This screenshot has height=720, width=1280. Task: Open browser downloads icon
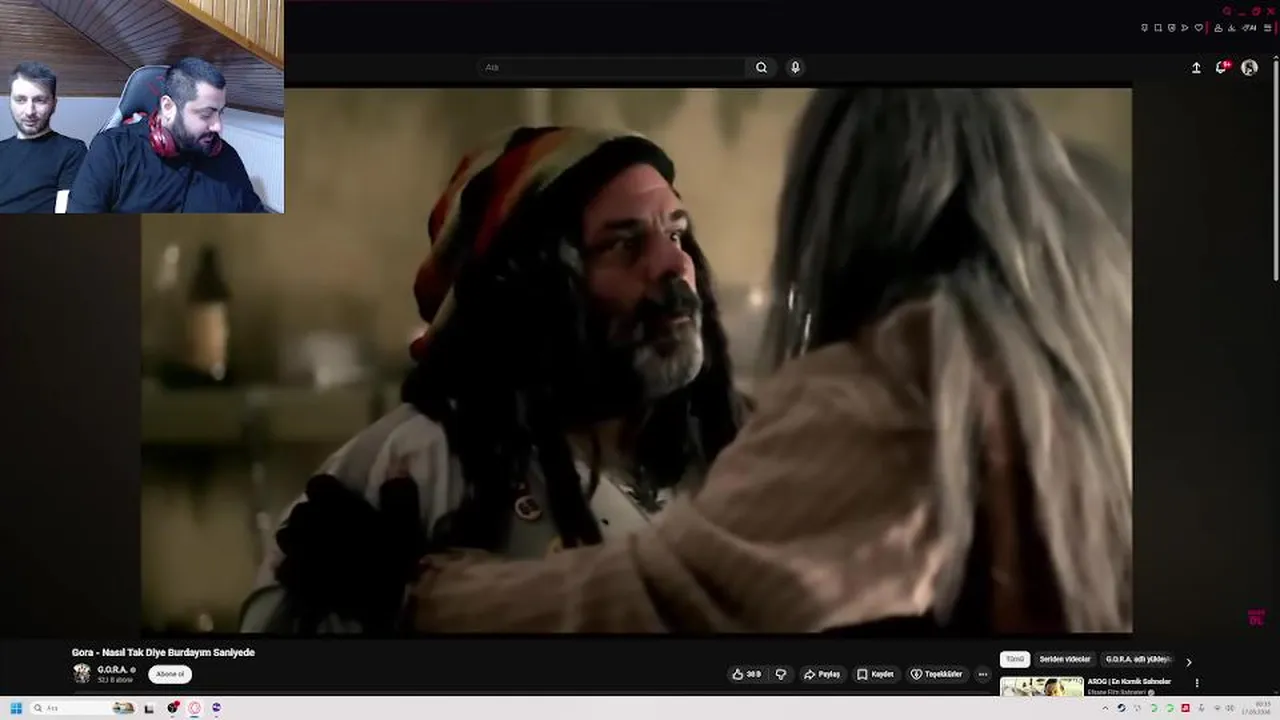tap(1231, 28)
